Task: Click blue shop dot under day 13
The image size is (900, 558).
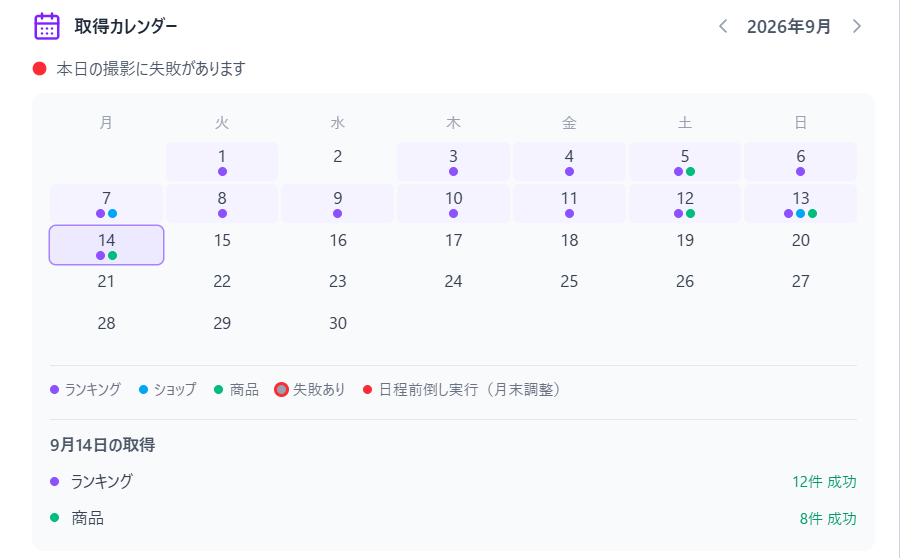Action: [x=800, y=214]
